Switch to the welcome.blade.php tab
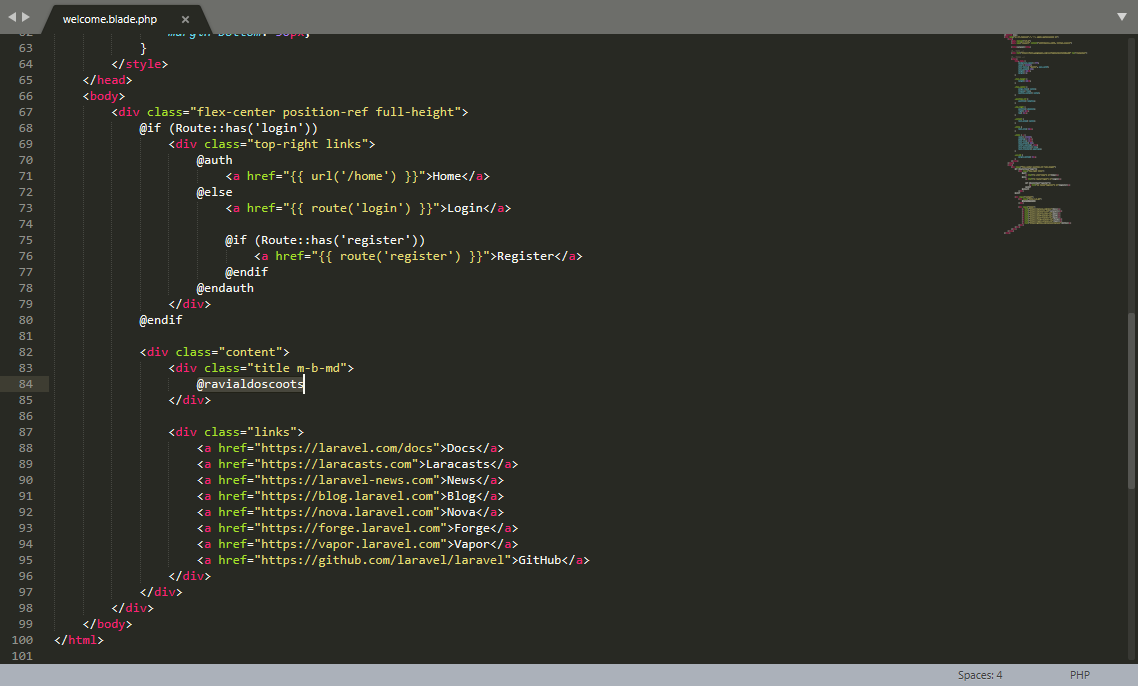The width and height of the screenshot is (1138, 686). [110, 20]
